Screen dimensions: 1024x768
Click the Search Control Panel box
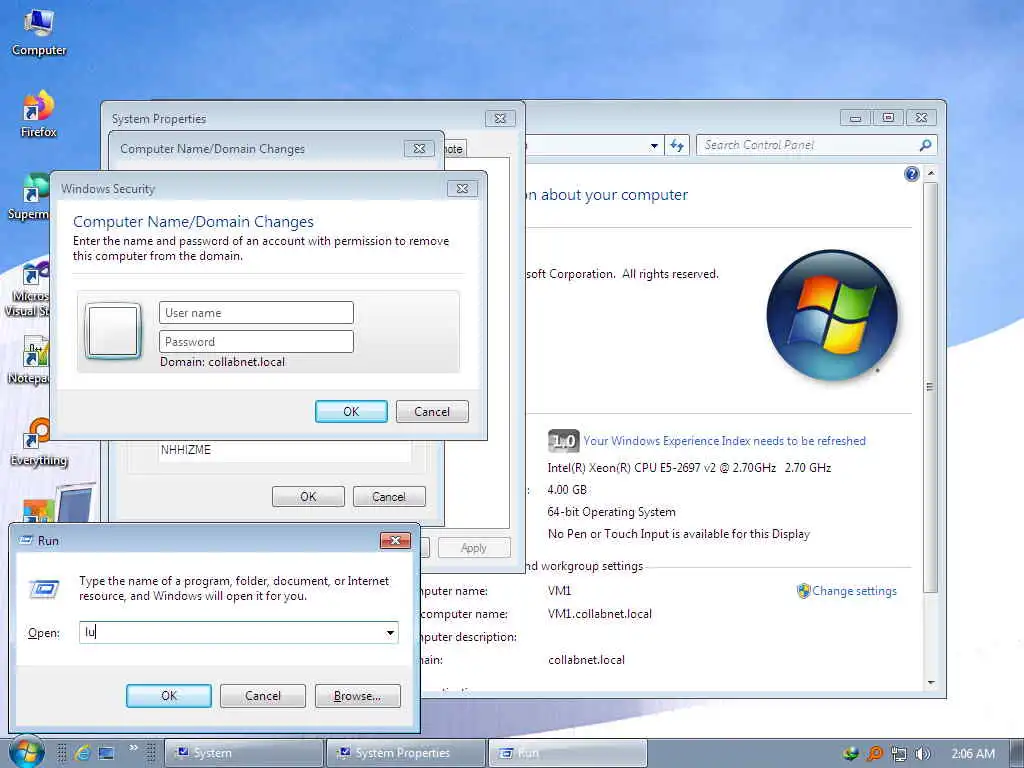tap(816, 145)
